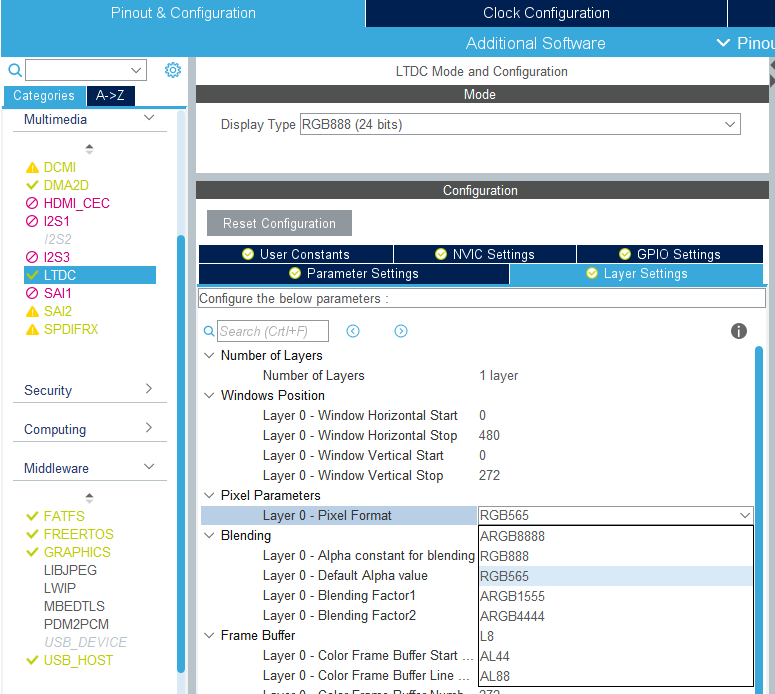Screen dimensions: 775x694
Task: Collapse the Middleware category
Action: pyautogui.click(x=149, y=467)
